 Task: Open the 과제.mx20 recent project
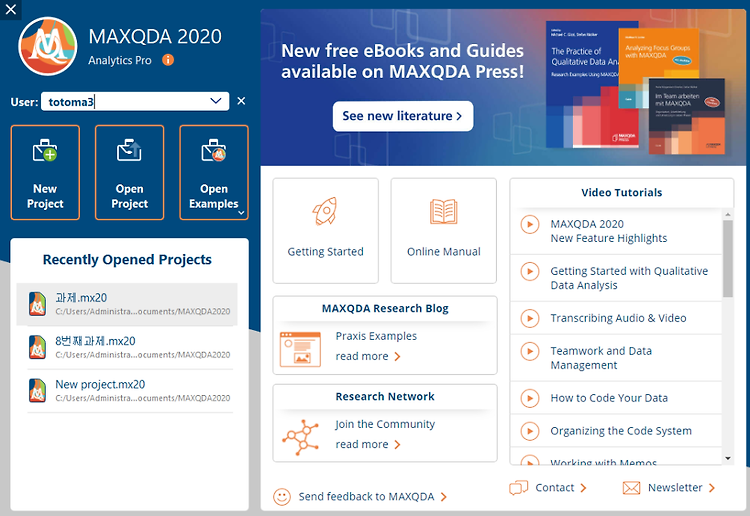pyautogui.click(x=127, y=304)
